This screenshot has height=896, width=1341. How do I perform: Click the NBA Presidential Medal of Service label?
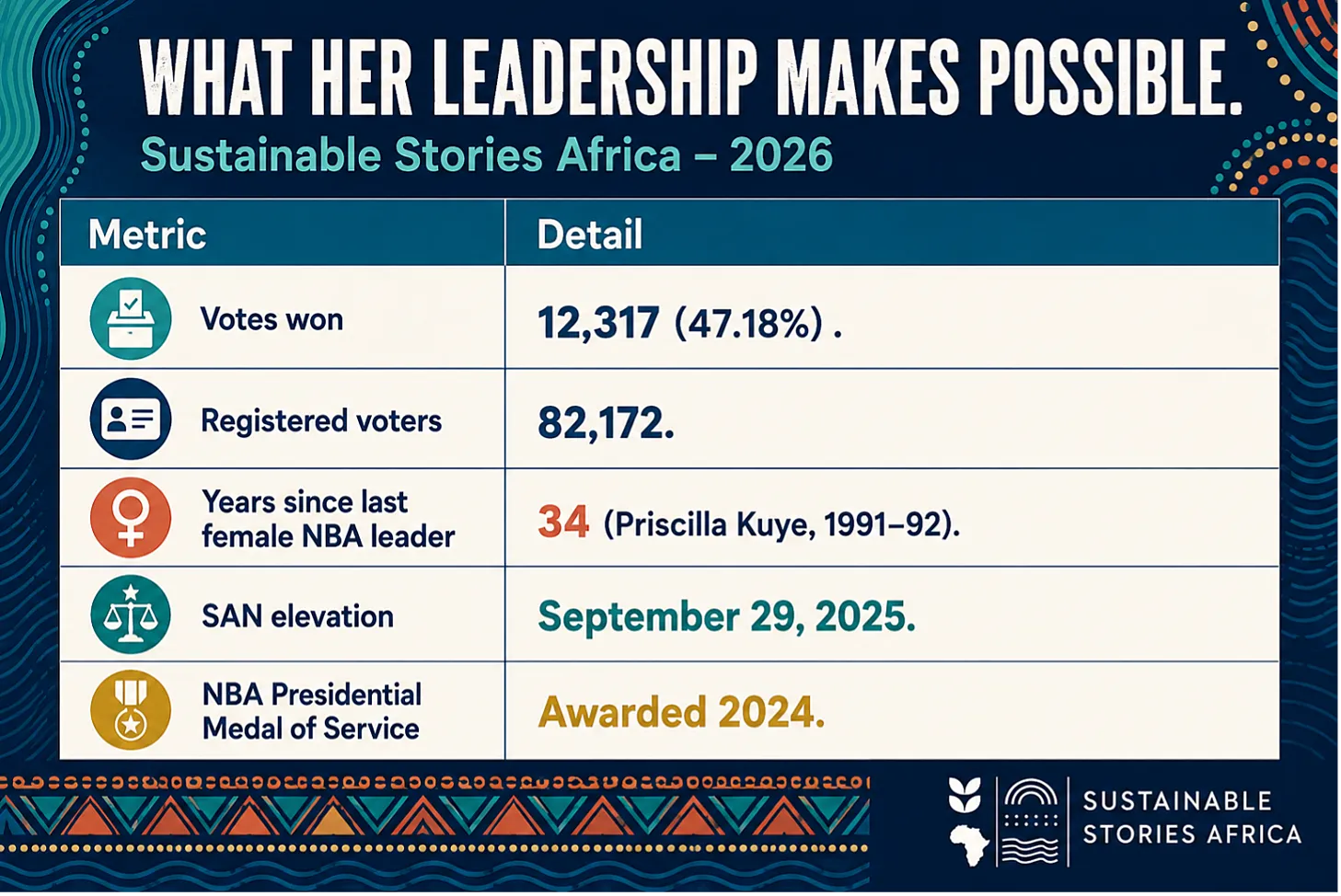312,711
